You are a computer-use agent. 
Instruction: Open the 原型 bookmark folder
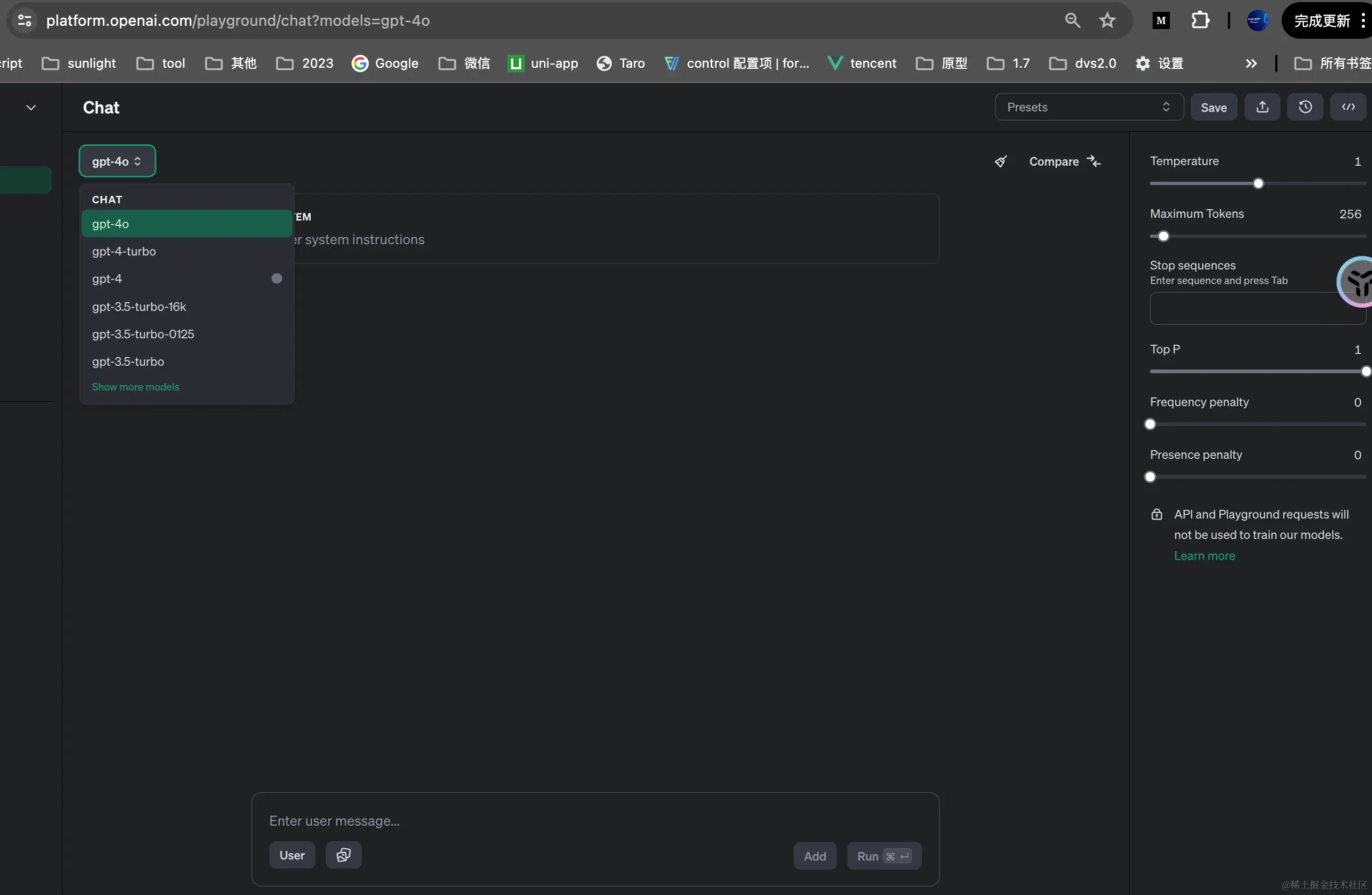[x=941, y=63]
